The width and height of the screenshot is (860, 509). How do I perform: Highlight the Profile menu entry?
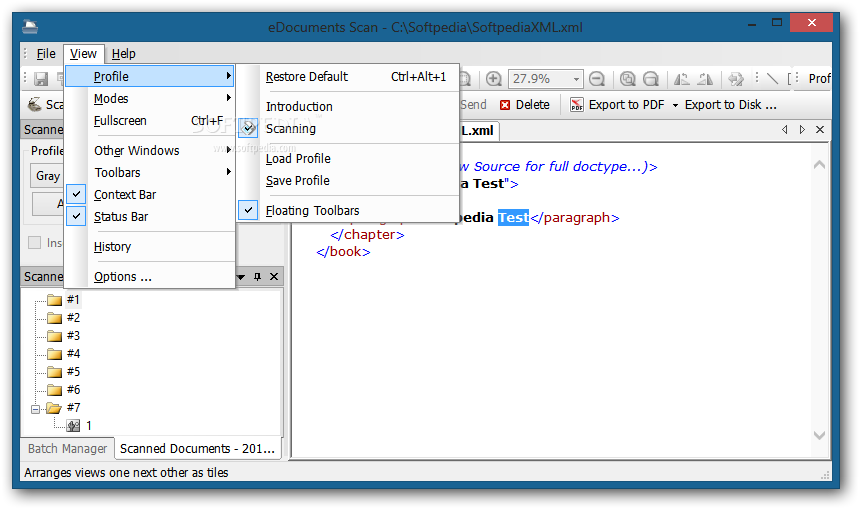click(x=149, y=76)
